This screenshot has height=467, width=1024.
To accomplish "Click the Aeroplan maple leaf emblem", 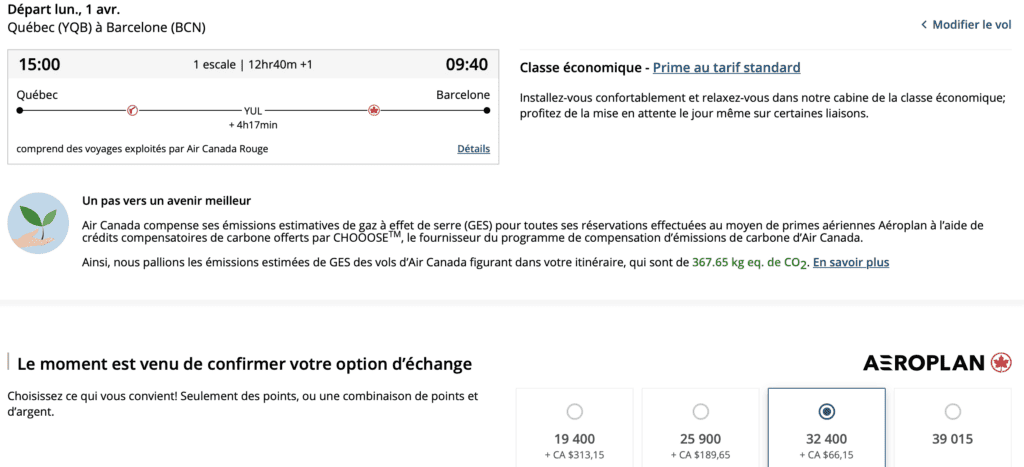I will coord(1001,362).
